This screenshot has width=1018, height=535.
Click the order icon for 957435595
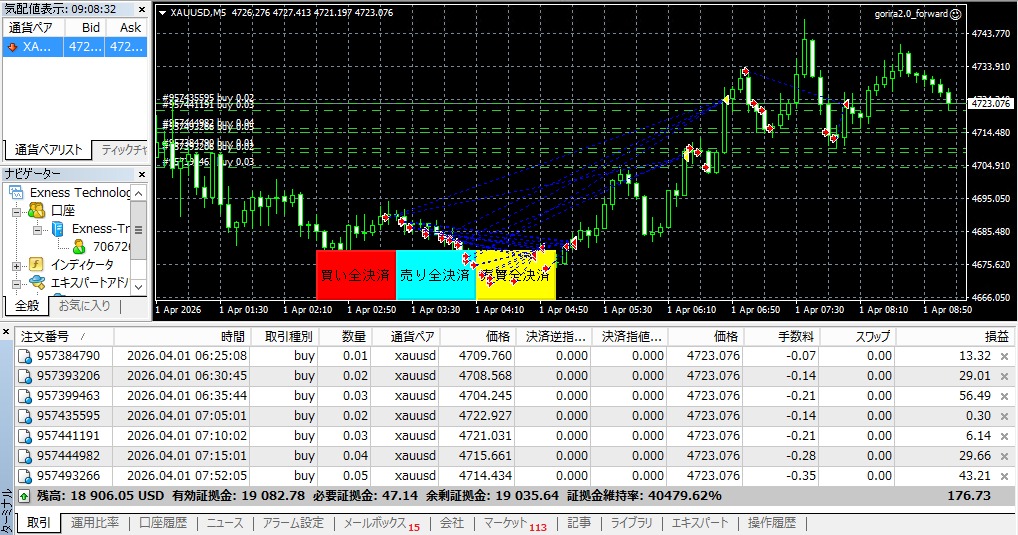click(x=25, y=416)
